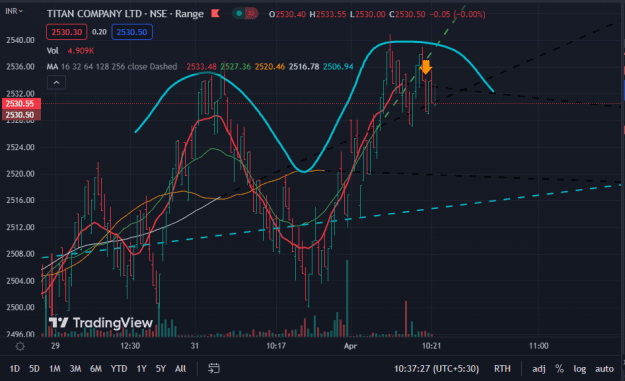The width and height of the screenshot is (625, 381).
Task: Click the 2530.55 red price label on axis
Action: pyautogui.click(x=21, y=104)
